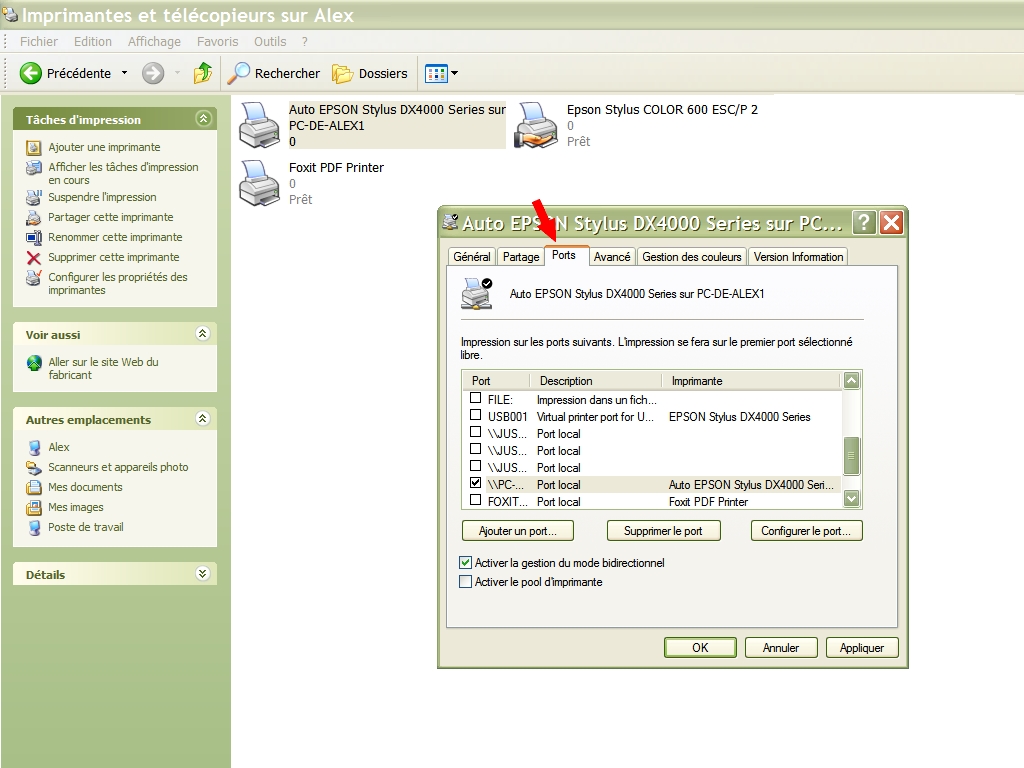Click the dialog's help question mark button
This screenshot has height=768, width=1024.
(x=863, y=223)
